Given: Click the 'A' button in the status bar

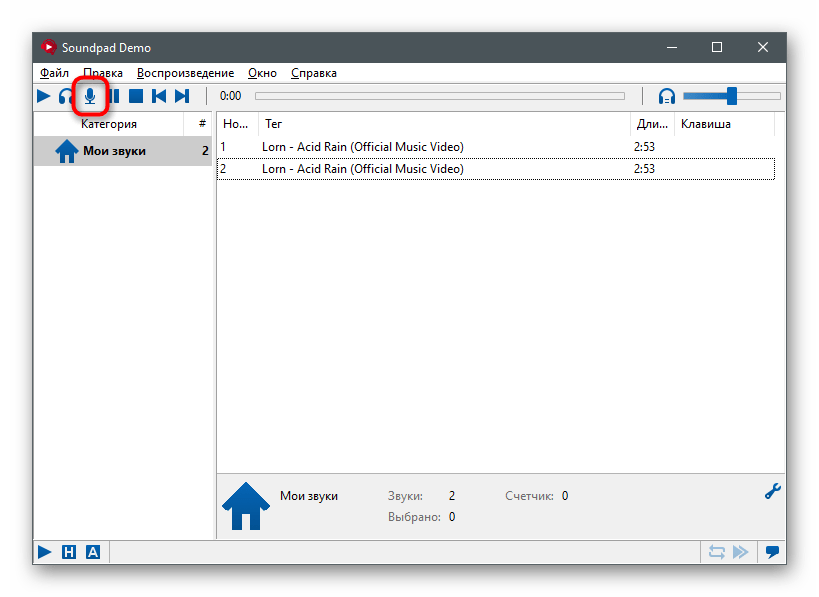Looking at the screenshot, I should pos(93,552).
